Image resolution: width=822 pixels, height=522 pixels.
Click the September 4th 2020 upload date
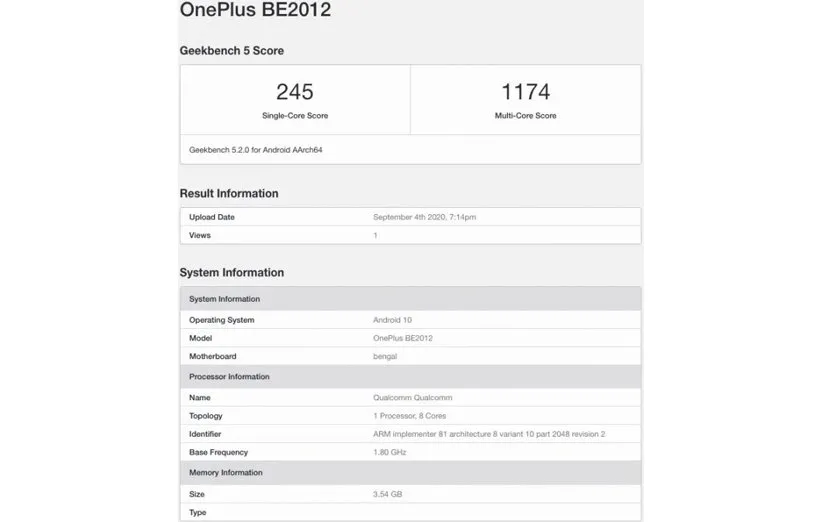(x=425, y=217)
